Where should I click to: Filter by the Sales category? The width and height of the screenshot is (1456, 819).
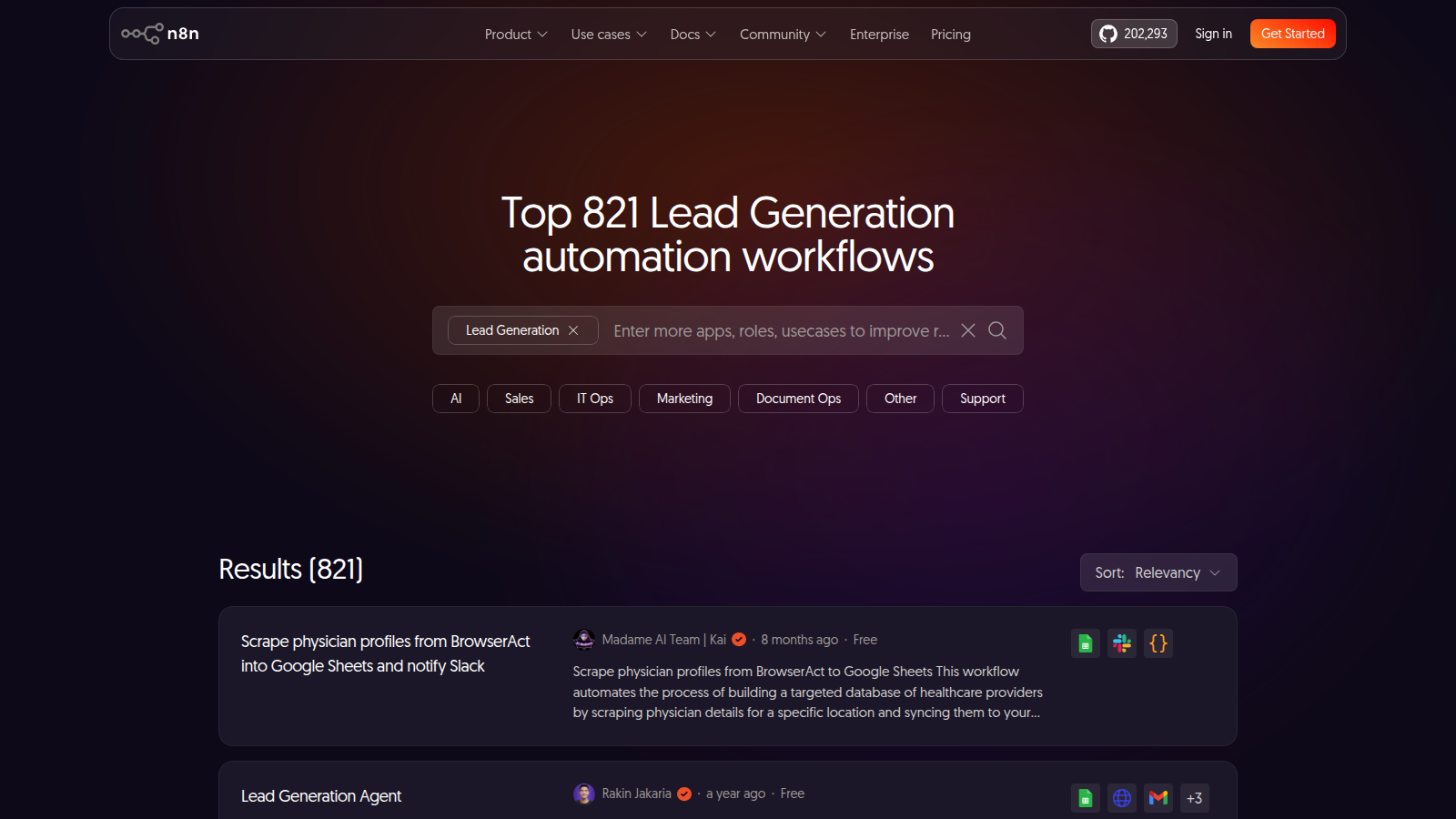519,399
